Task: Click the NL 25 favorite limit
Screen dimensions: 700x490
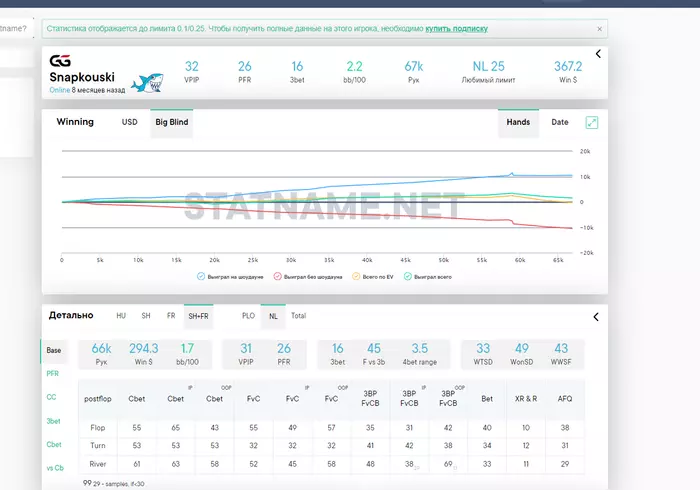Action: (x=488, y=66)
